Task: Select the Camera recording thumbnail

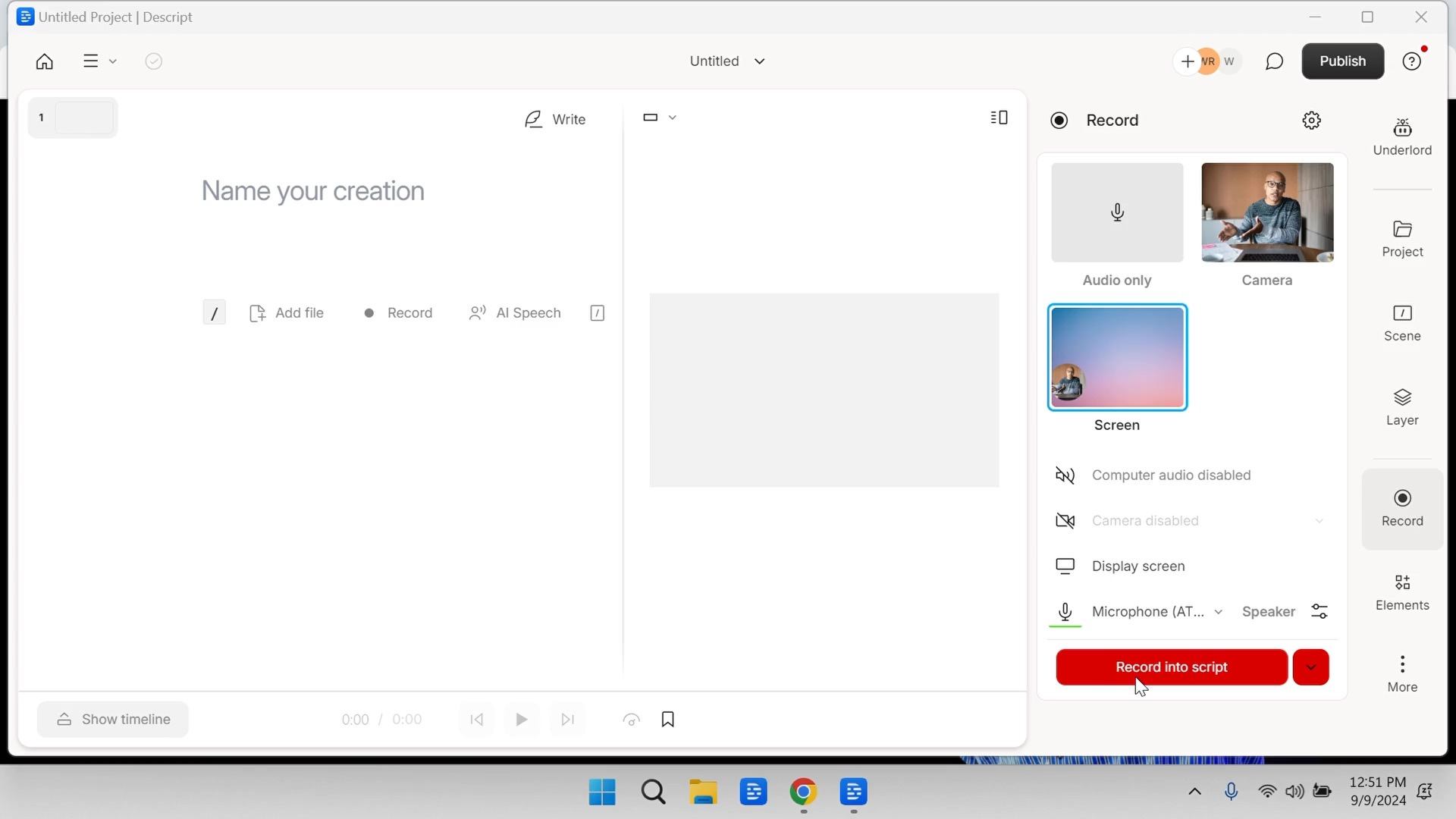Action: pyautogui.click(x=1266, y=213)
